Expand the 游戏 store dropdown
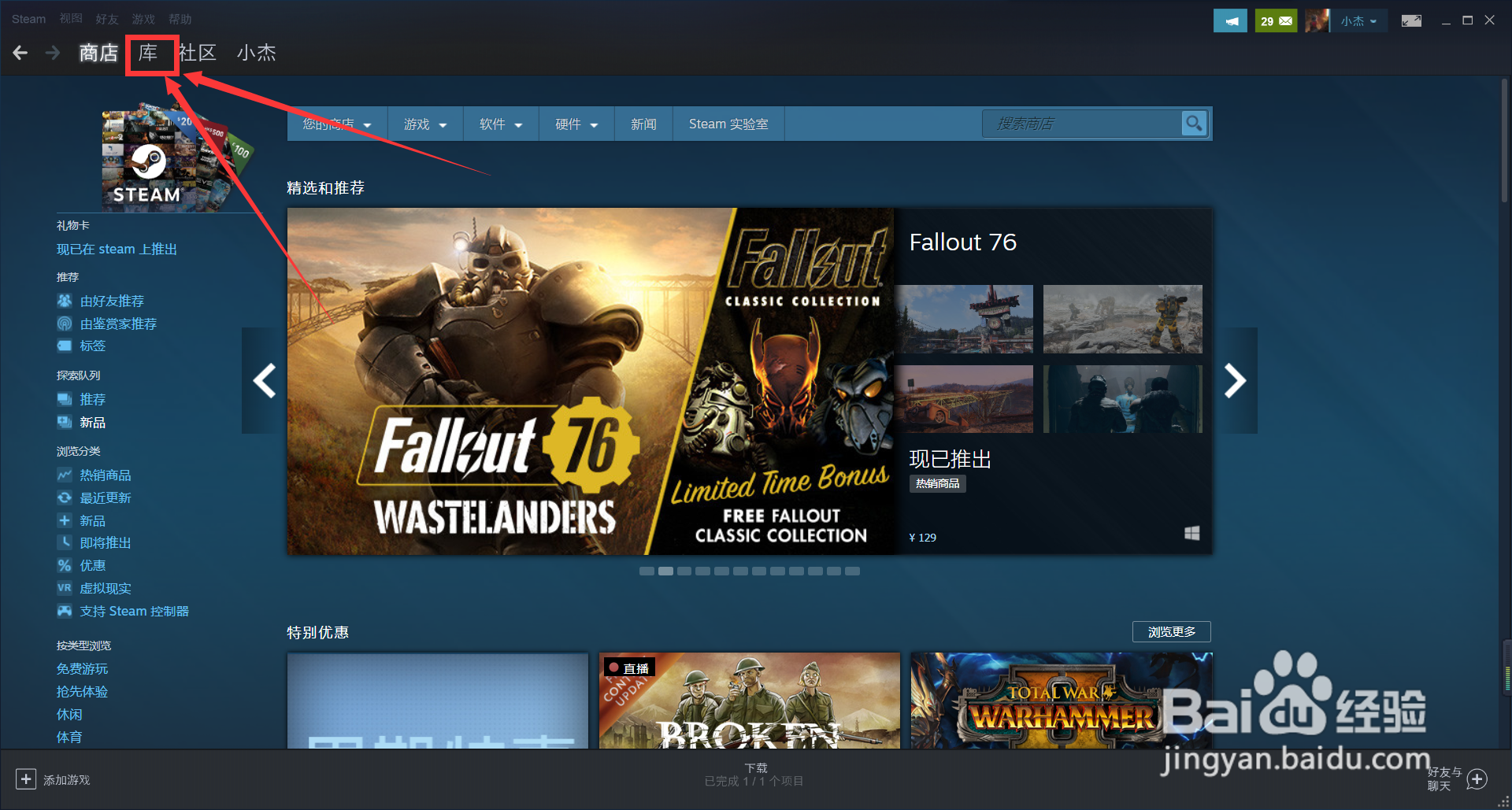This screenshot has width=1512, height=810. [x=425, y=124]
